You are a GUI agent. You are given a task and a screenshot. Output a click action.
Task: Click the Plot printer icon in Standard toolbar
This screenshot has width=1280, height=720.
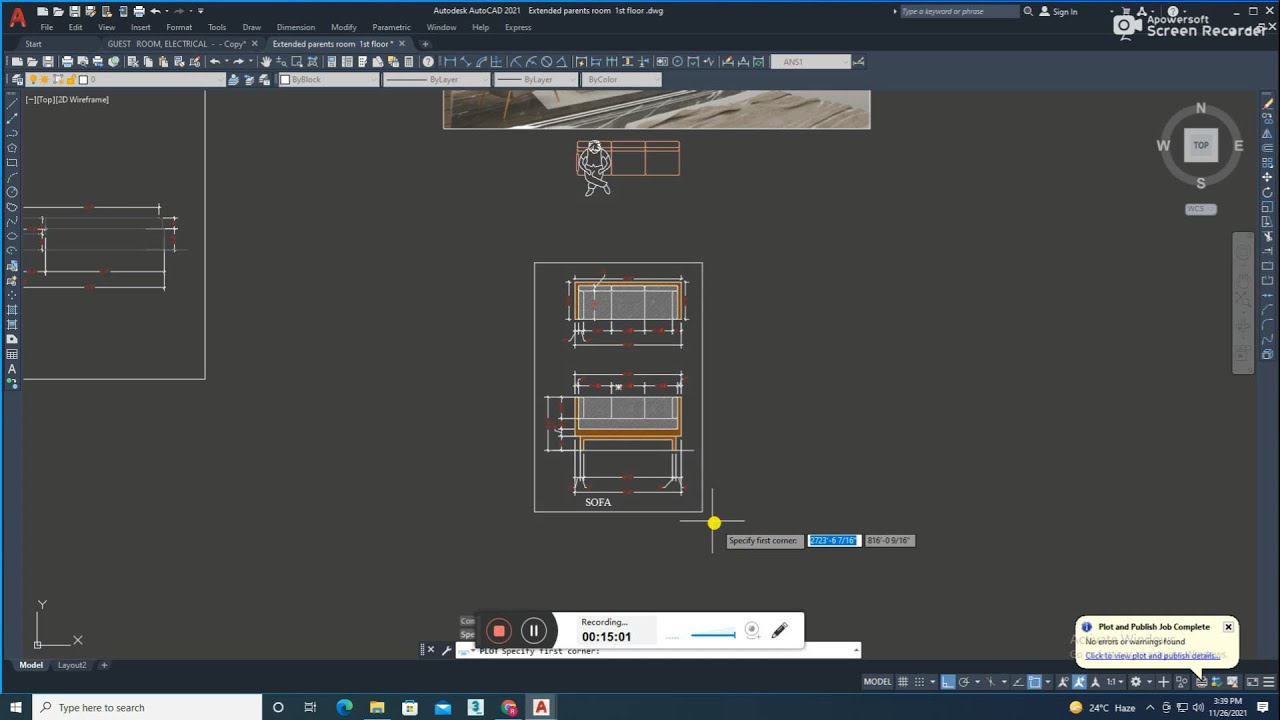coord(67,62)
